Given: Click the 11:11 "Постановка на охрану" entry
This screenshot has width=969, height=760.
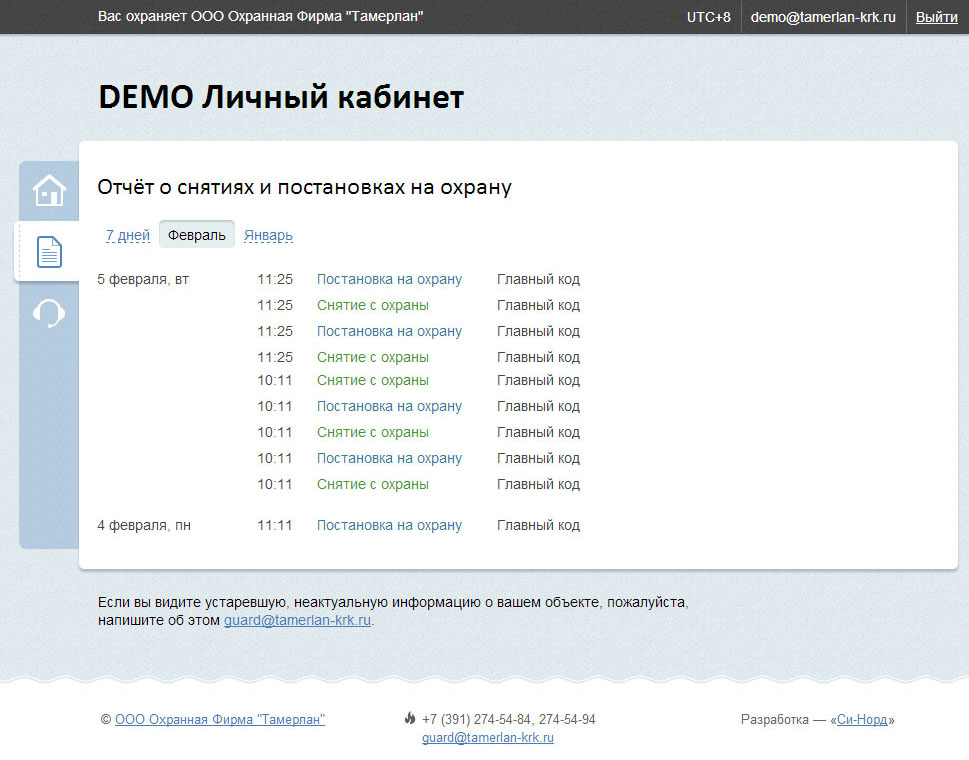Looking at the screenshot, I should [x=389, y=526].
